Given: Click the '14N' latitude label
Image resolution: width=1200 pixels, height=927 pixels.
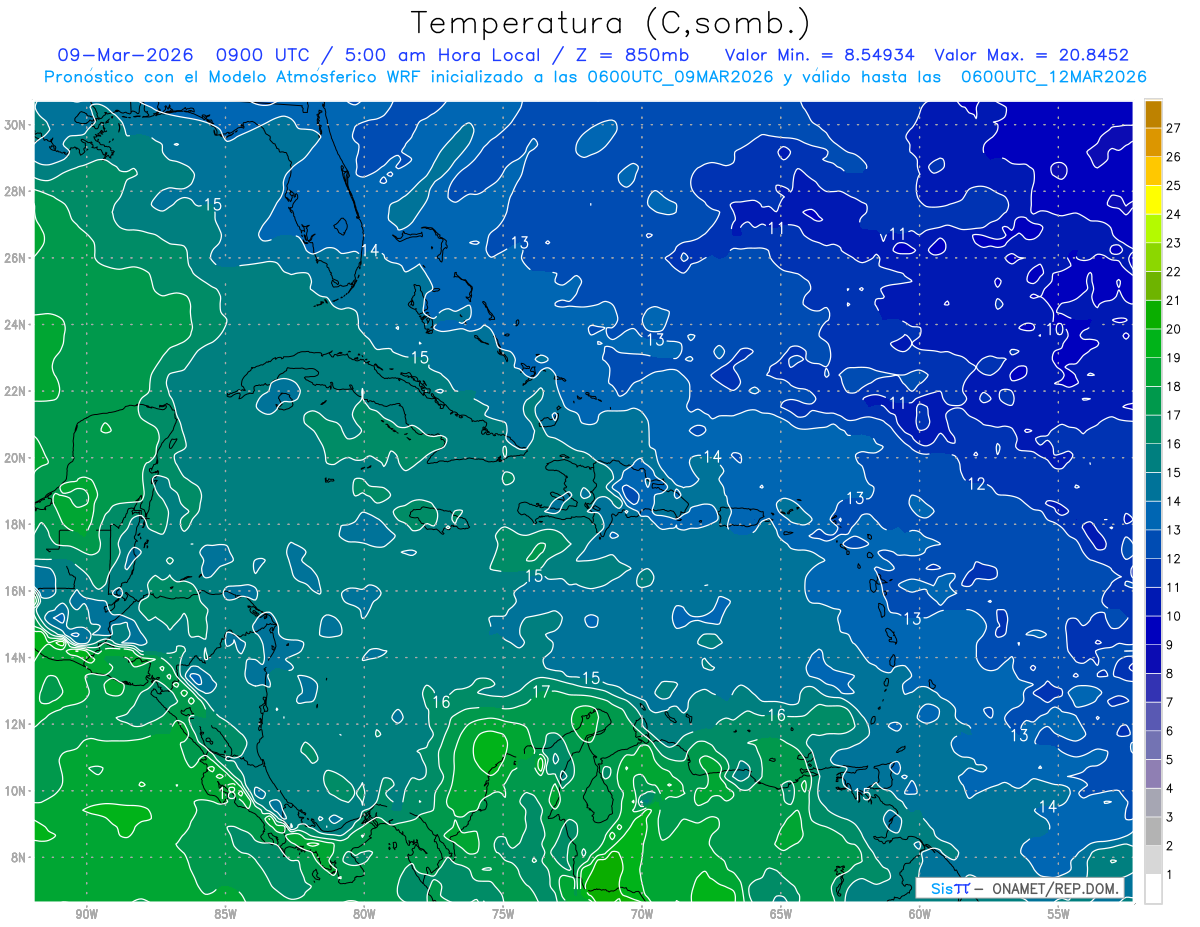Looking at the screenshot, I should 17,657.
